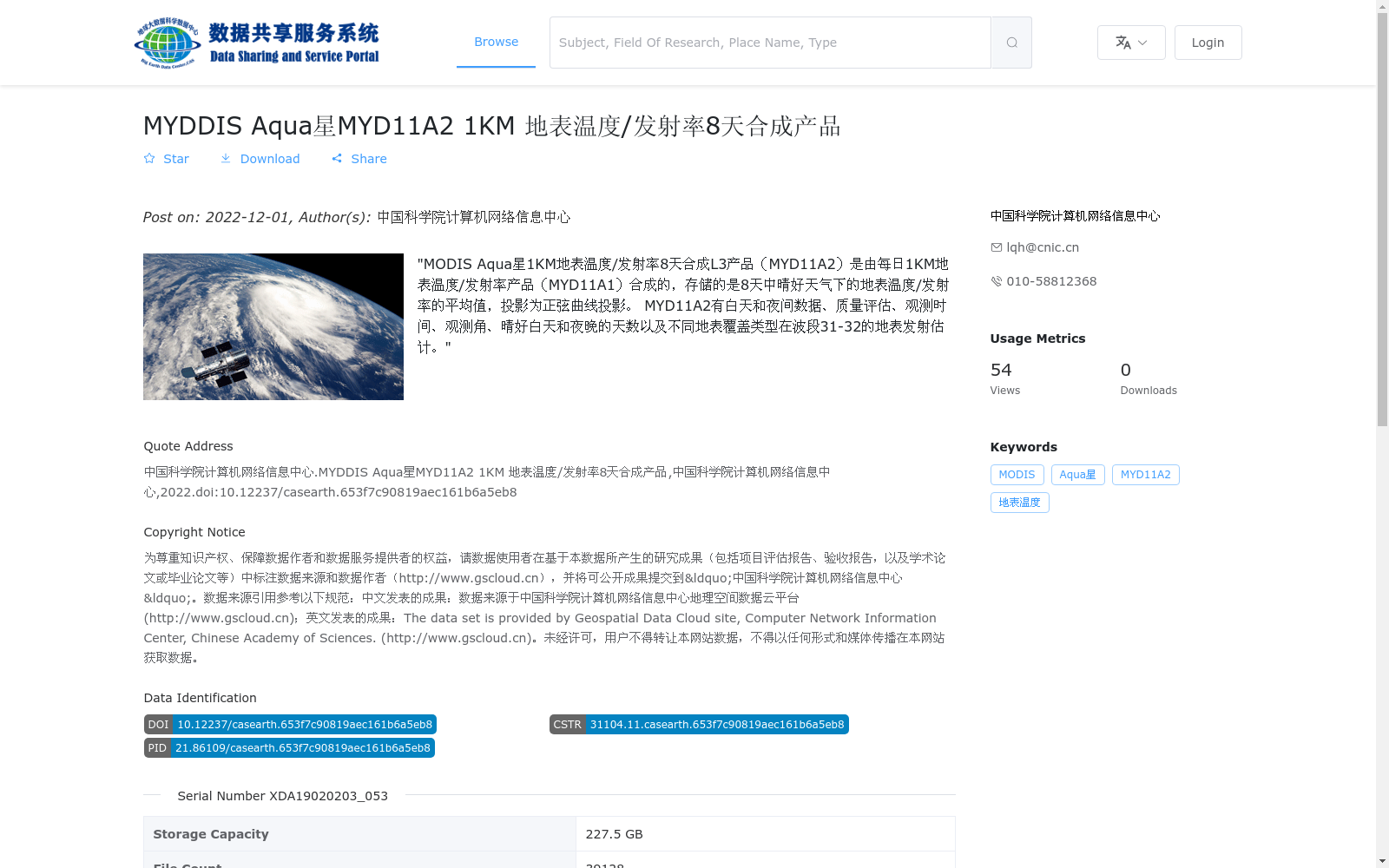Click the PID identifier badge

click(x=289, y=748)
